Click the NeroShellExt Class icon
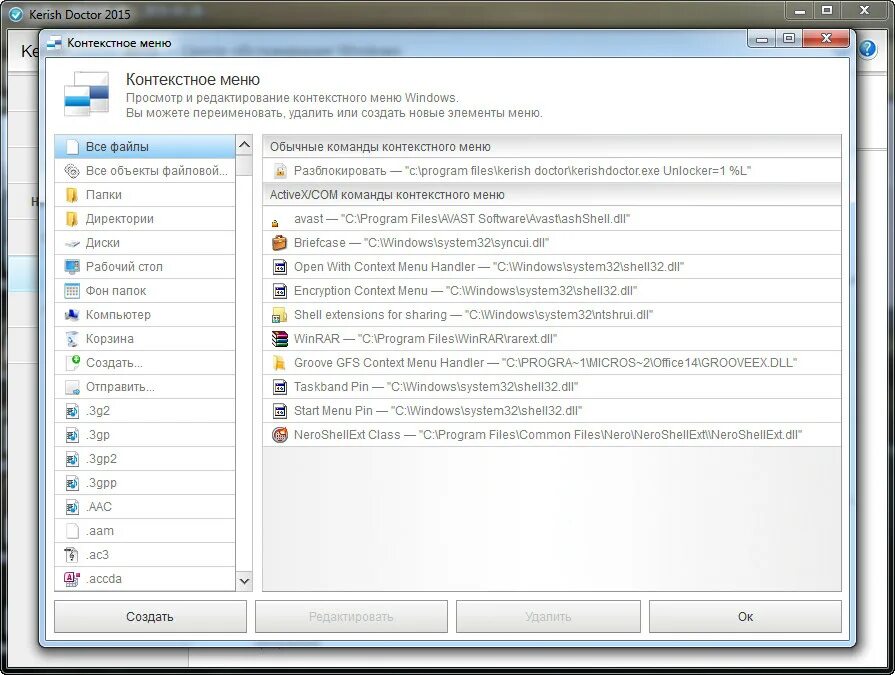The width and height of the screenshot is (895, 675). coord(280,435)
